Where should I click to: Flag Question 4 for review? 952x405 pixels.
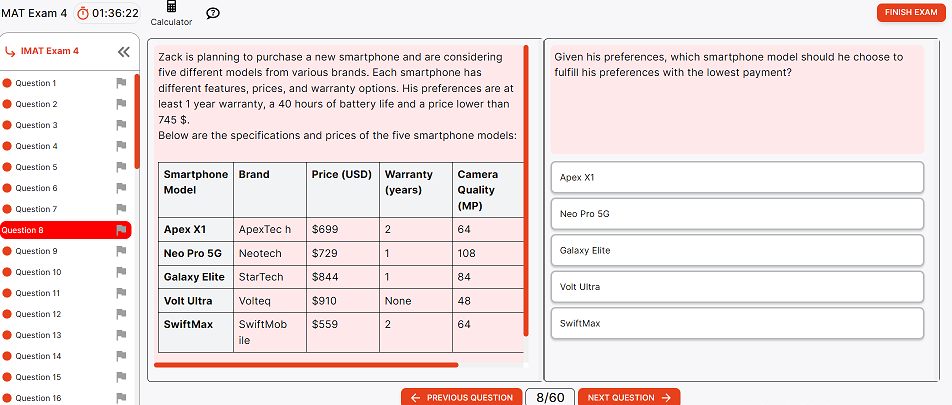tap(121, 146)
